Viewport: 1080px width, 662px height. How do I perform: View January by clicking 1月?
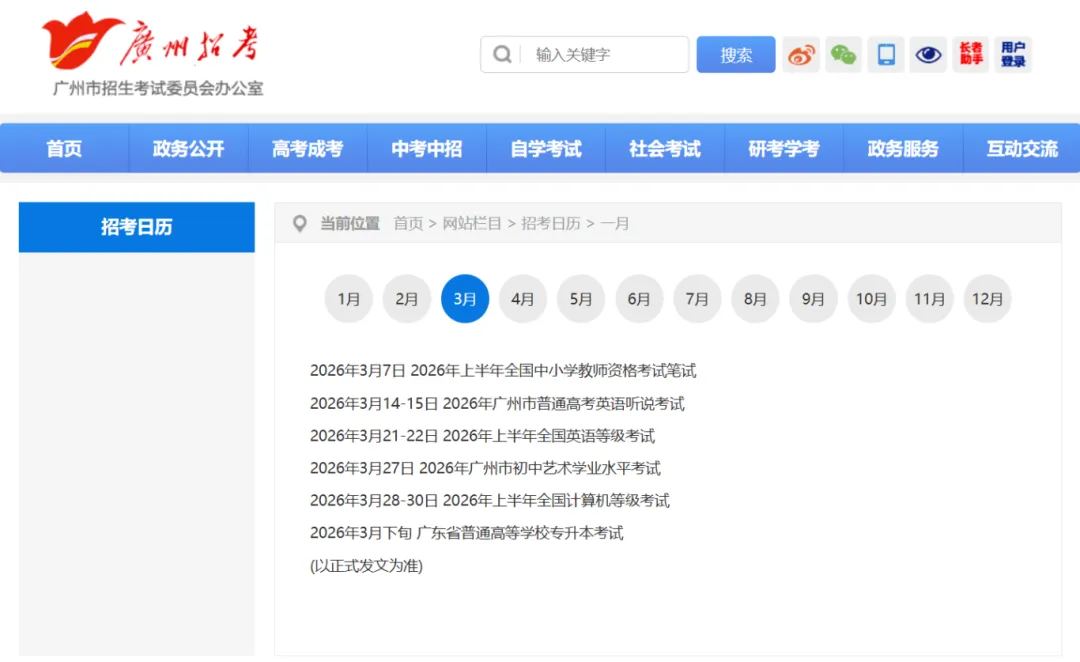point(348,298)
